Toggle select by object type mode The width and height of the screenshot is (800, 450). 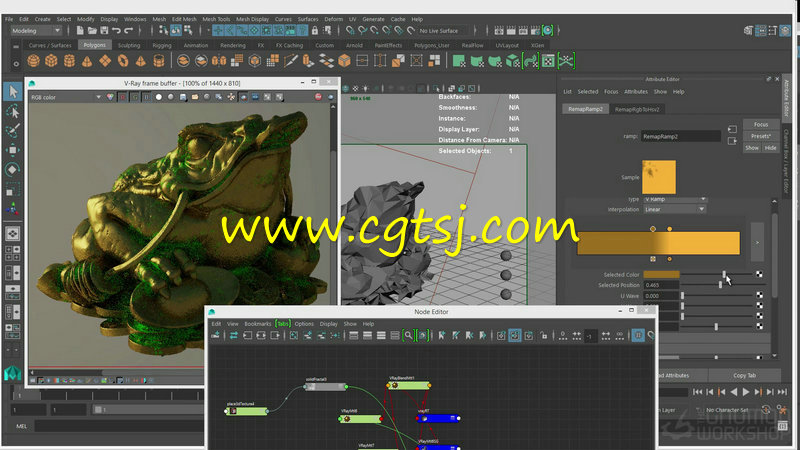(x=176, y=31)
